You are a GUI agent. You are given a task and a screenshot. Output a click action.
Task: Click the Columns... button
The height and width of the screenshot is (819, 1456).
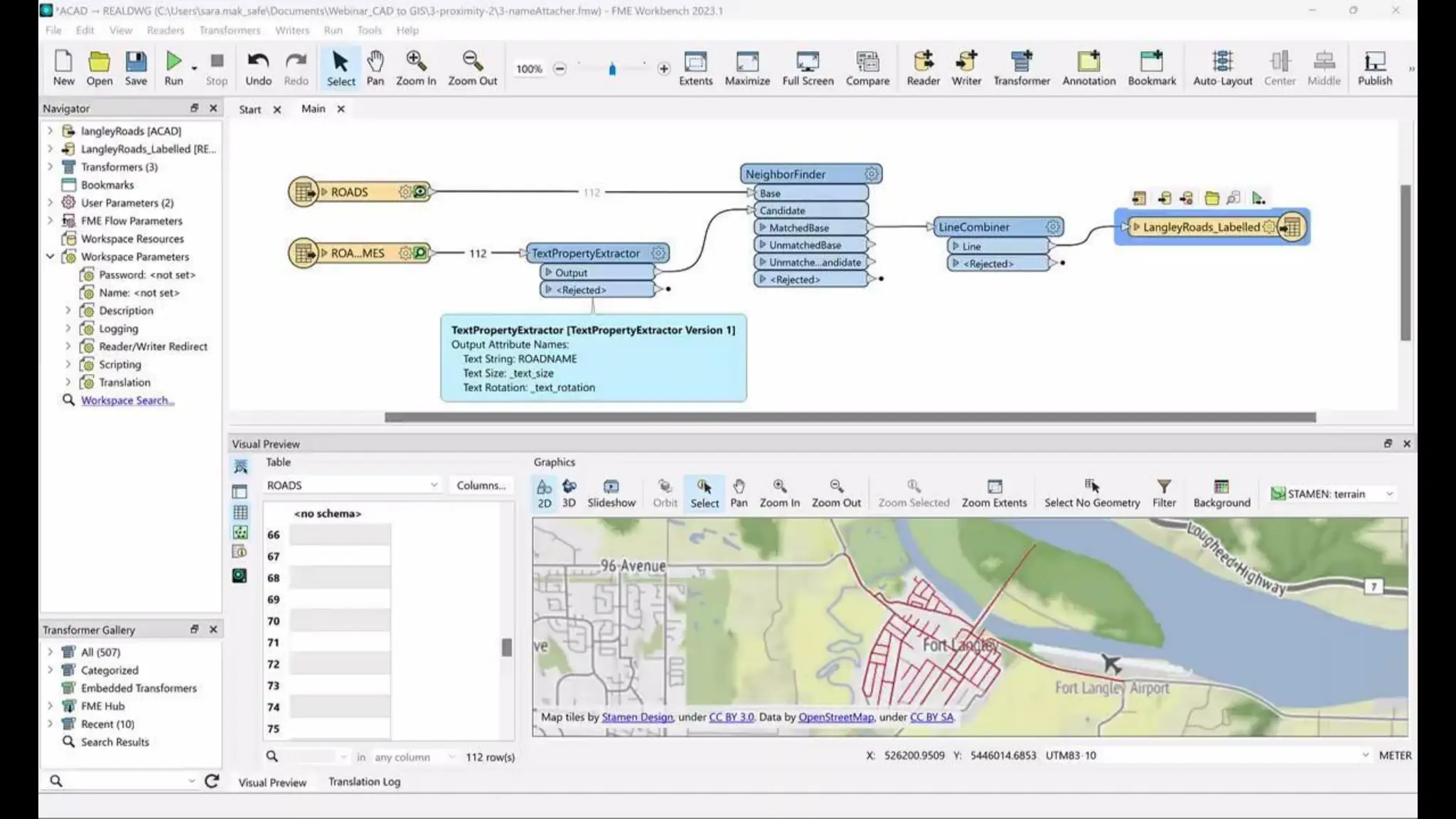tap(481, 485)
